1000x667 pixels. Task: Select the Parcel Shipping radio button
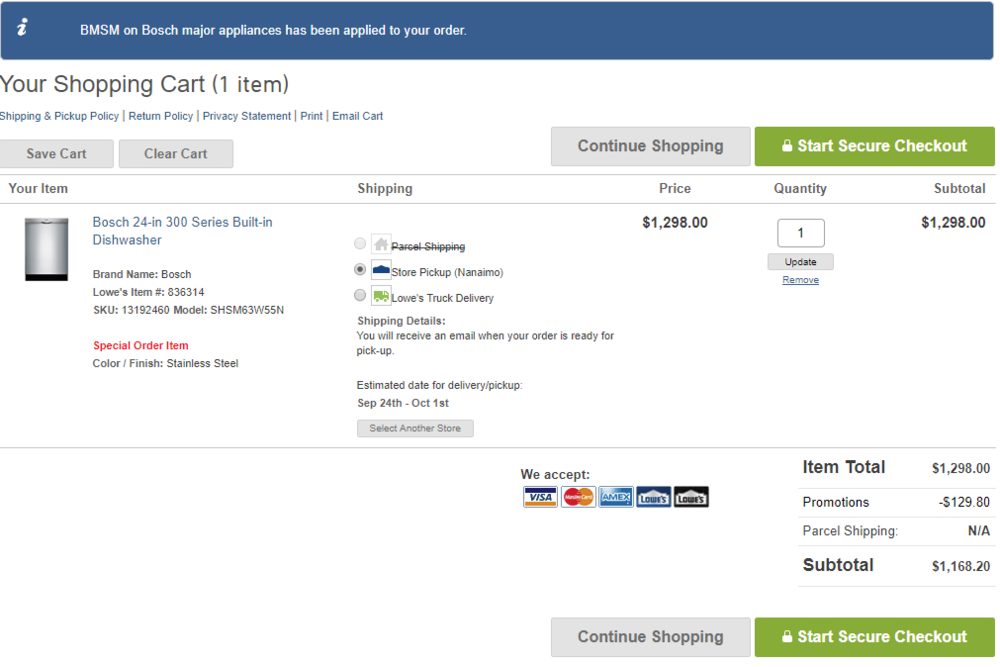click(360, 244)
